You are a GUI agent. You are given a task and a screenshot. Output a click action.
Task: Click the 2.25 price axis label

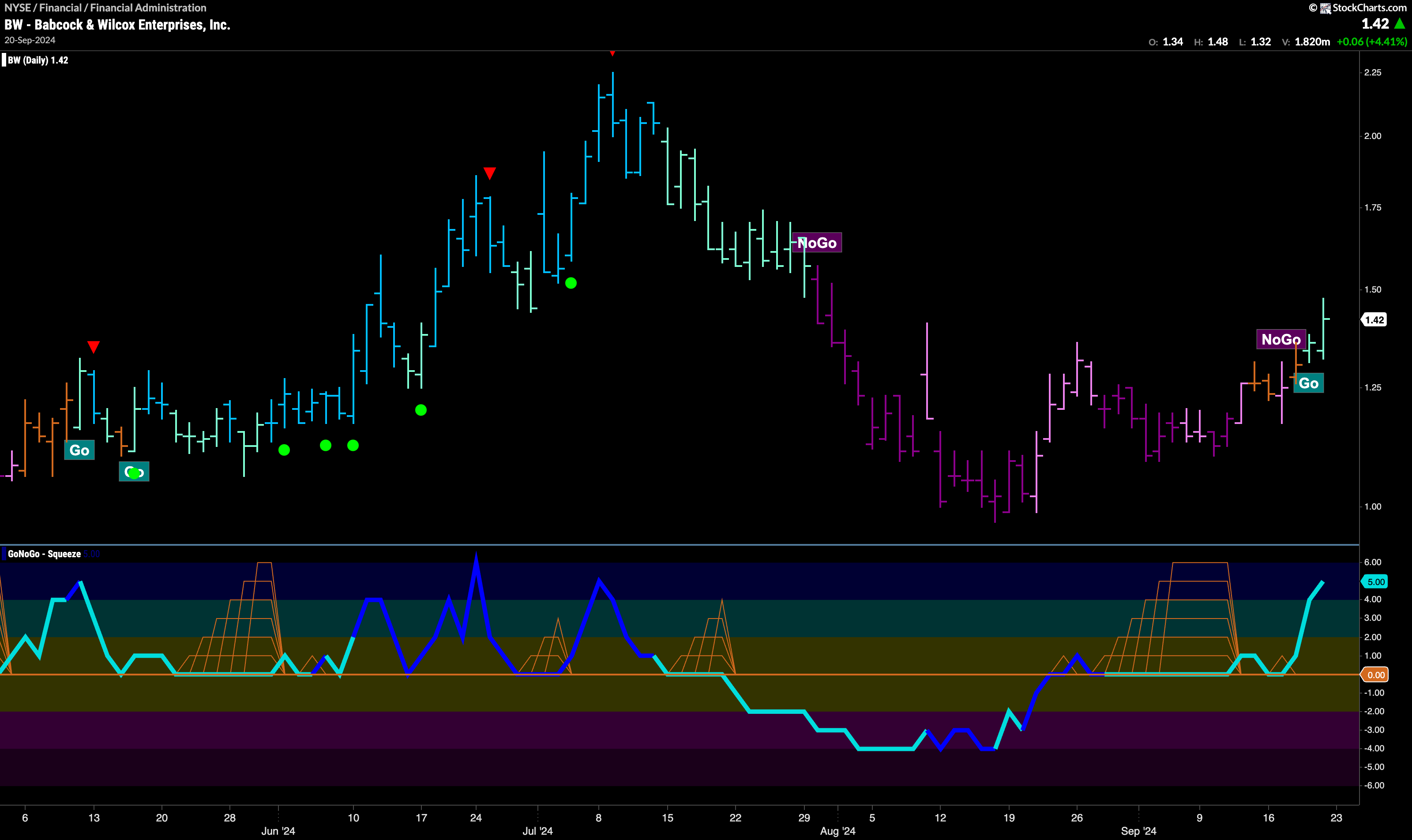pos(1372,72)
